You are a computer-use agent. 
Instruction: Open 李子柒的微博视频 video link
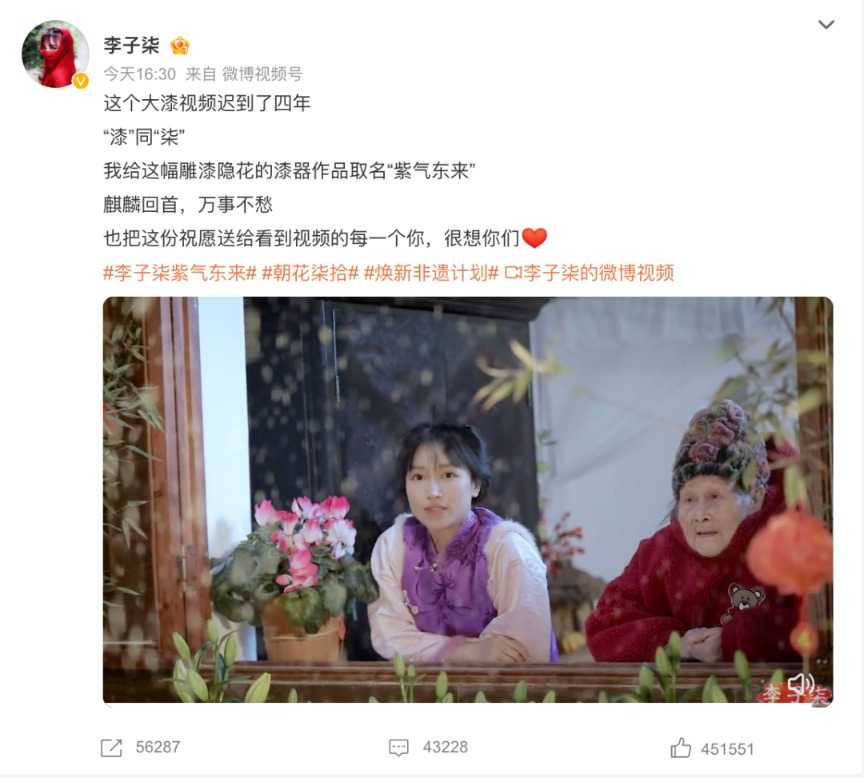(x=589, y=273)
